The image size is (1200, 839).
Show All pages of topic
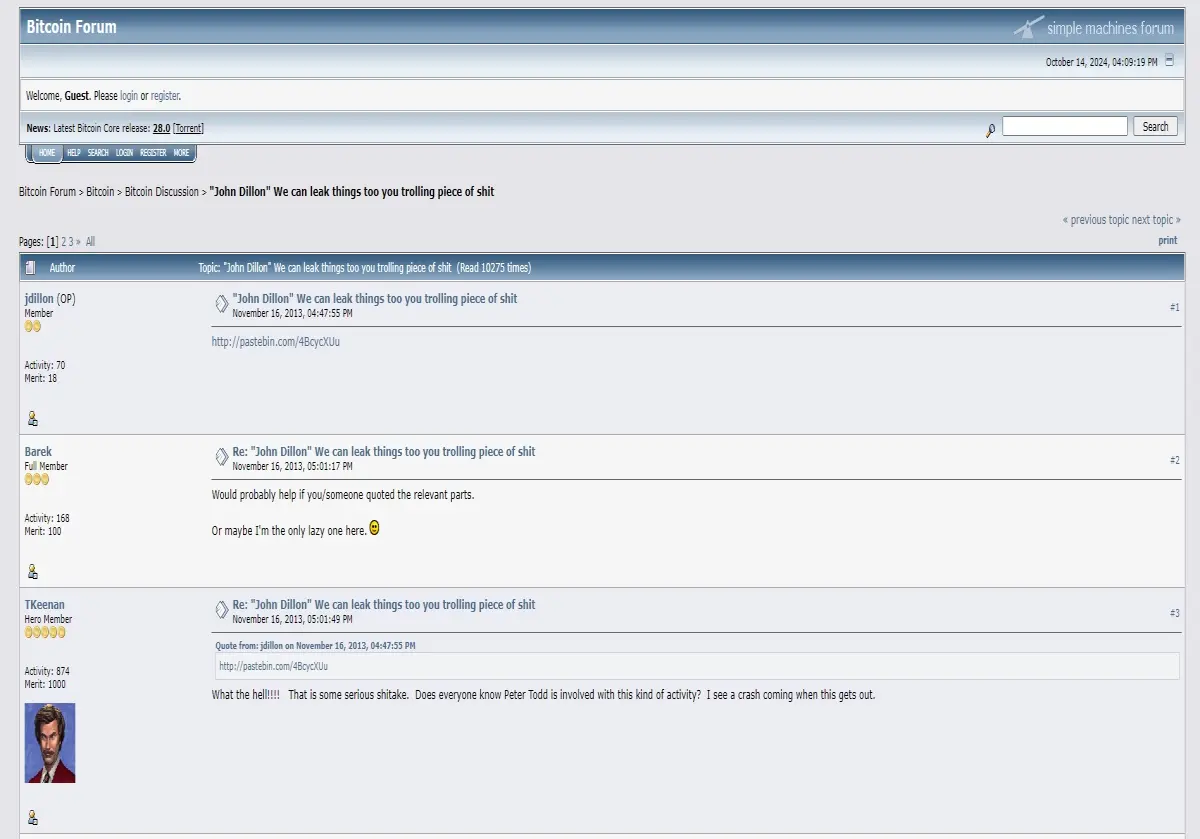tap(90, 241)
